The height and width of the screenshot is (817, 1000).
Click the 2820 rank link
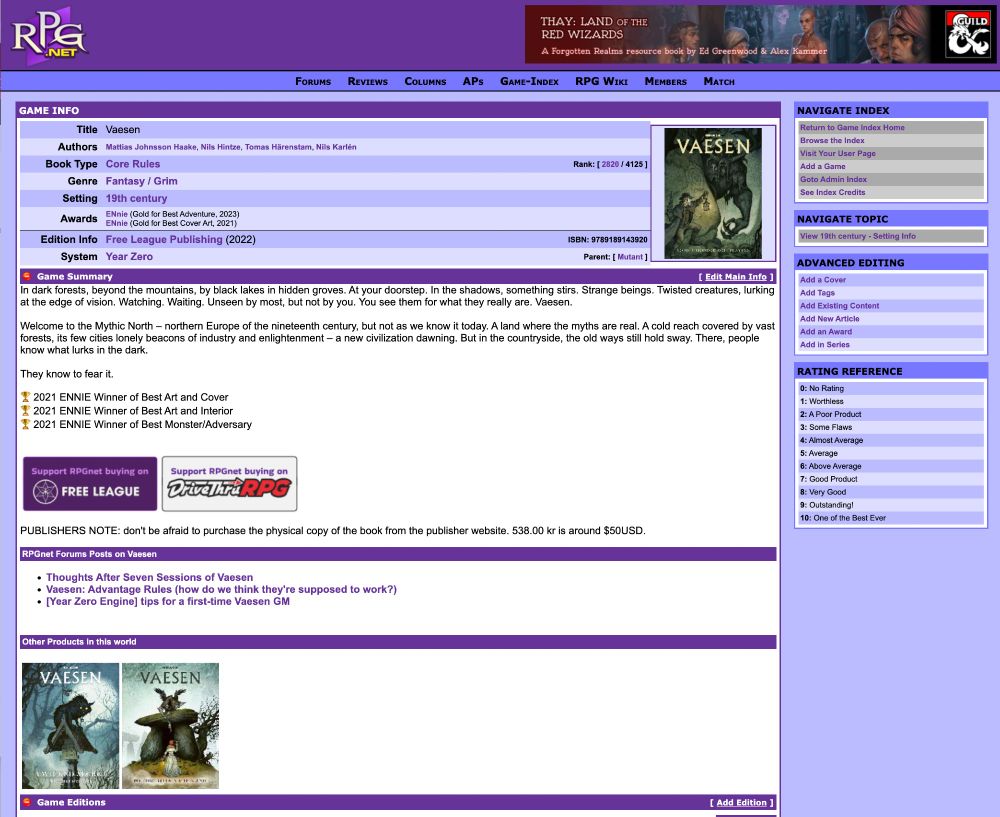[x=610, y=165]
